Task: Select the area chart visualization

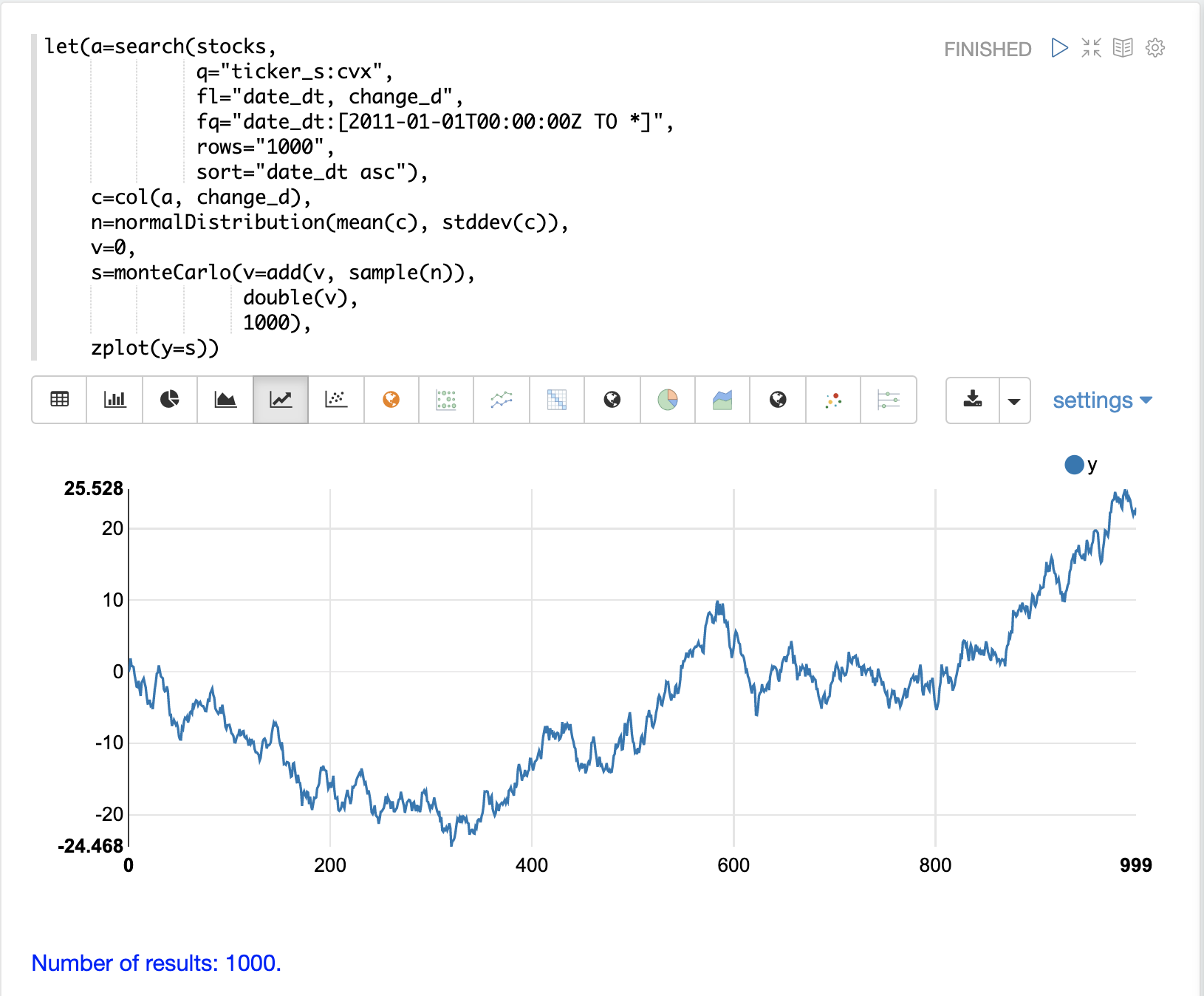Action: (x=225, y=400)
